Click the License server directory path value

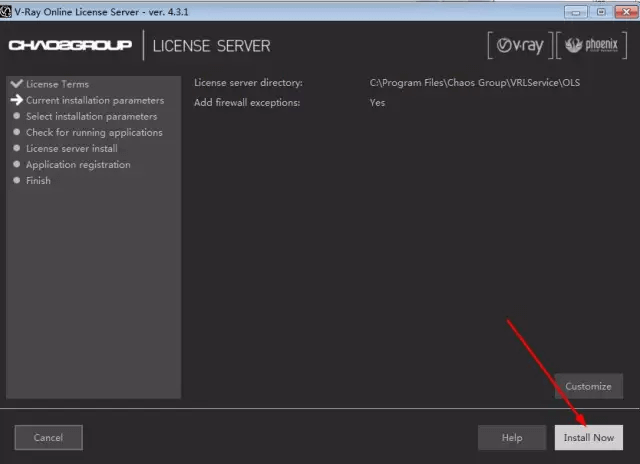[475, 83]
